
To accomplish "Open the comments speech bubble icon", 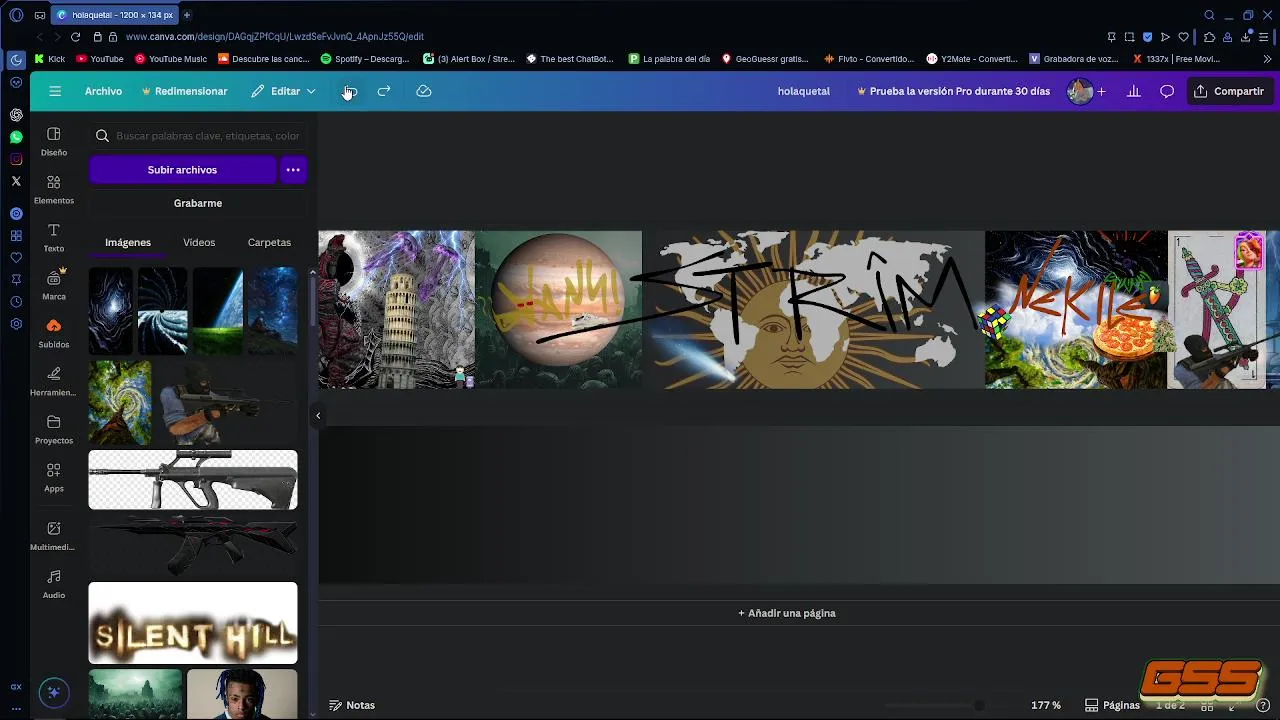I will pos(1167,91).
